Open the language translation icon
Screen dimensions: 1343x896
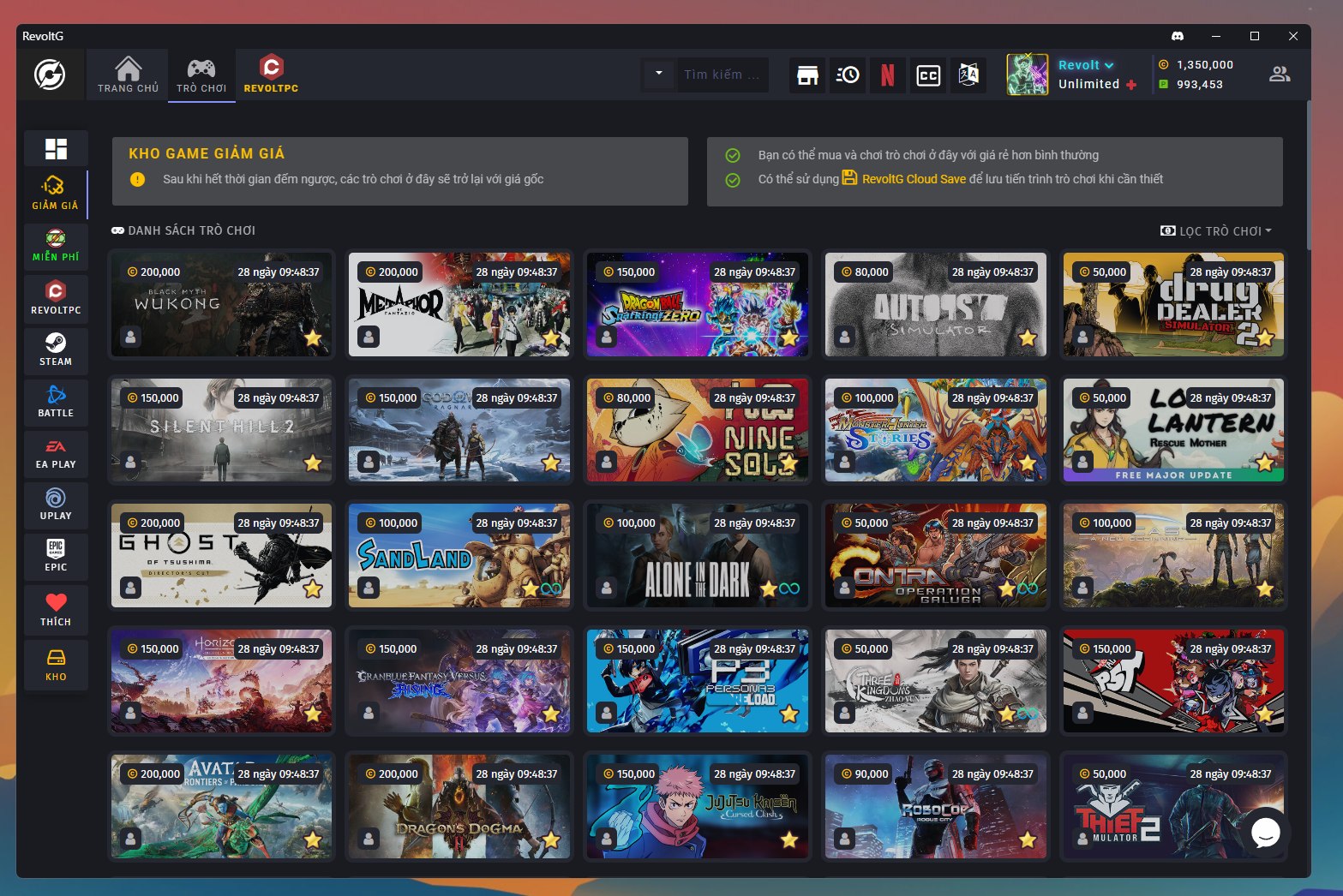click(x=968, y=75)
